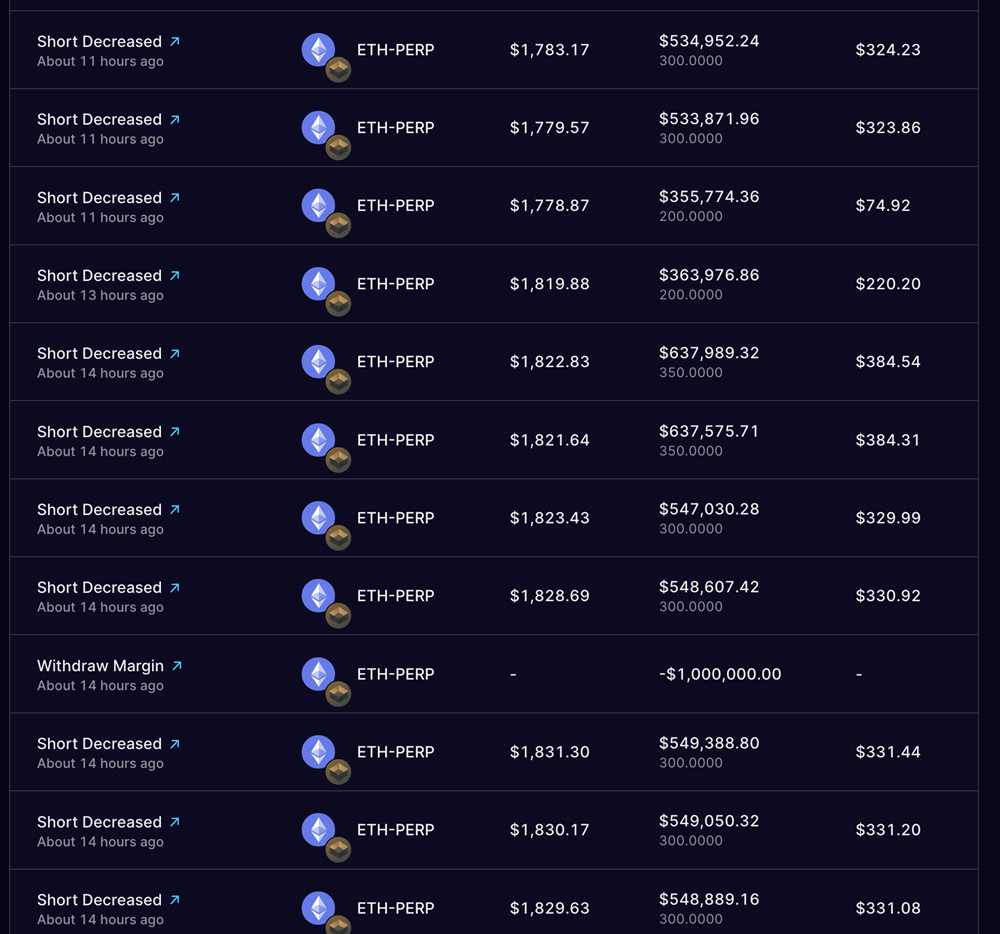Image resolution: width=1000 pixels, height=934 pixels.
Task: Open external arrow on $1,829.63 trade row
Action: click(x=175, y=900)
